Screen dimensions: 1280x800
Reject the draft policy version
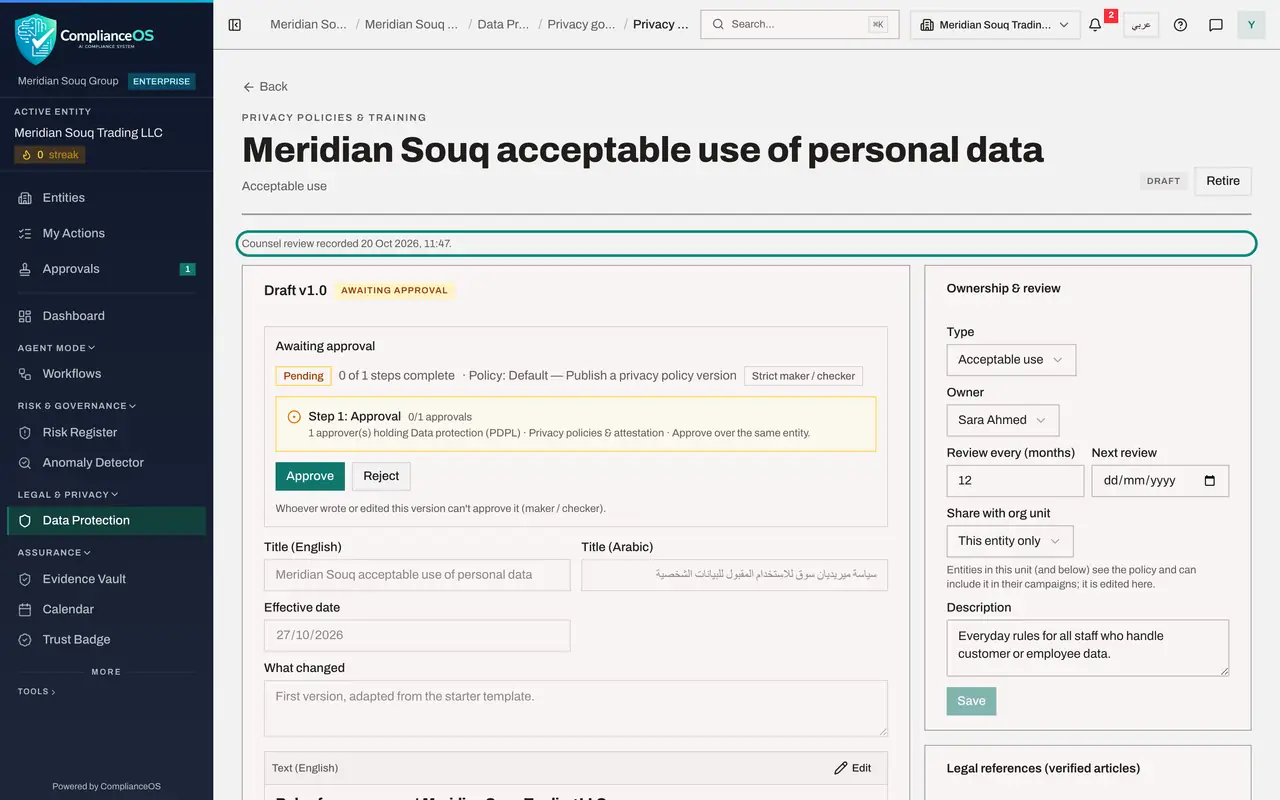pos(381,476)
